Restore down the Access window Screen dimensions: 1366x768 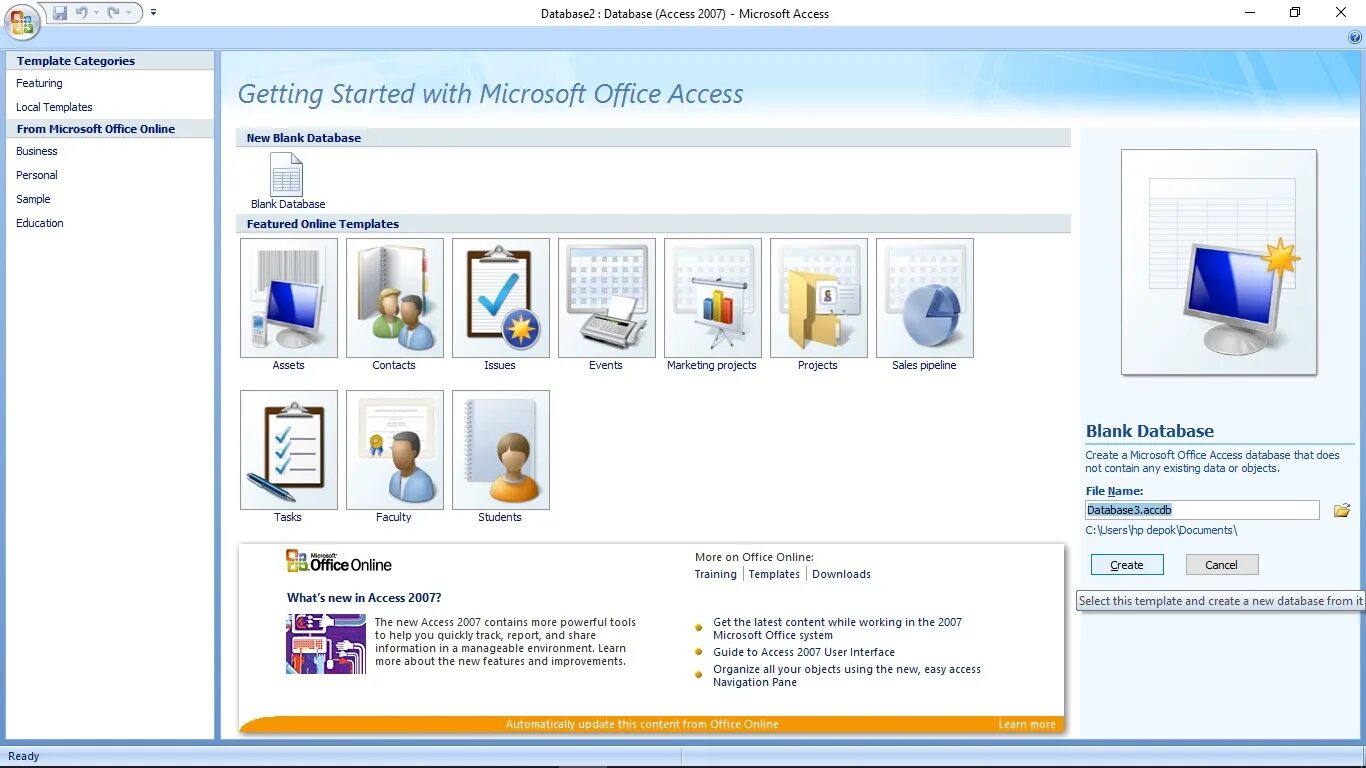[x=1296, y=13]
